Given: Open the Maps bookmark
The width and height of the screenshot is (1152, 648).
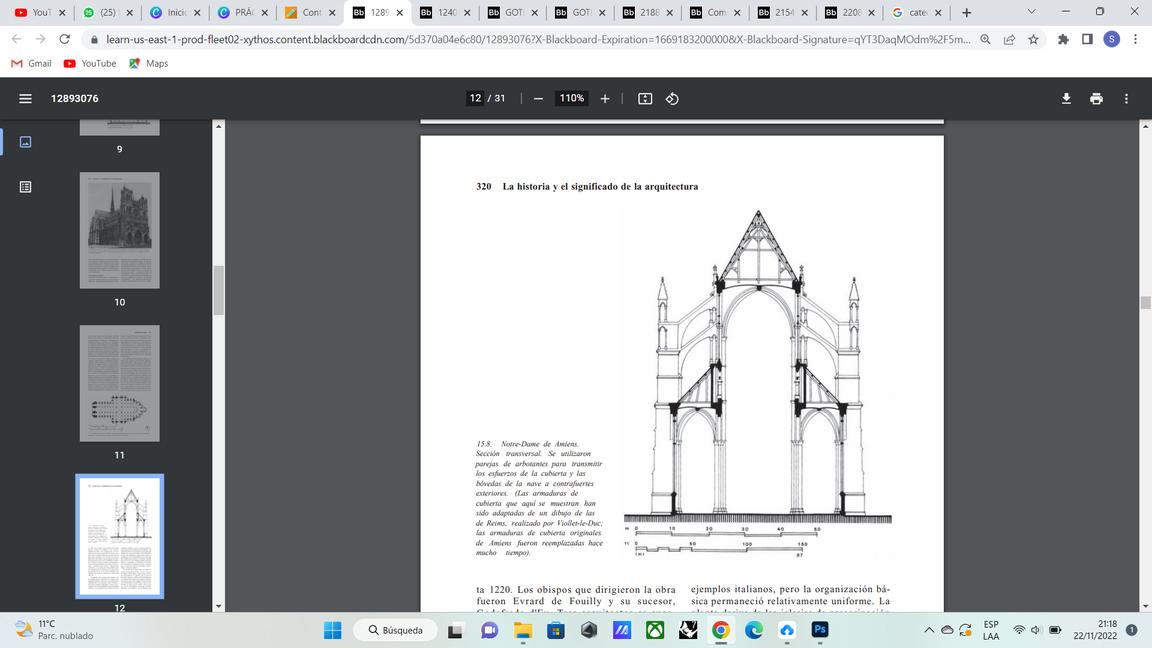Looking at the screenshot, I should [147, 63].
